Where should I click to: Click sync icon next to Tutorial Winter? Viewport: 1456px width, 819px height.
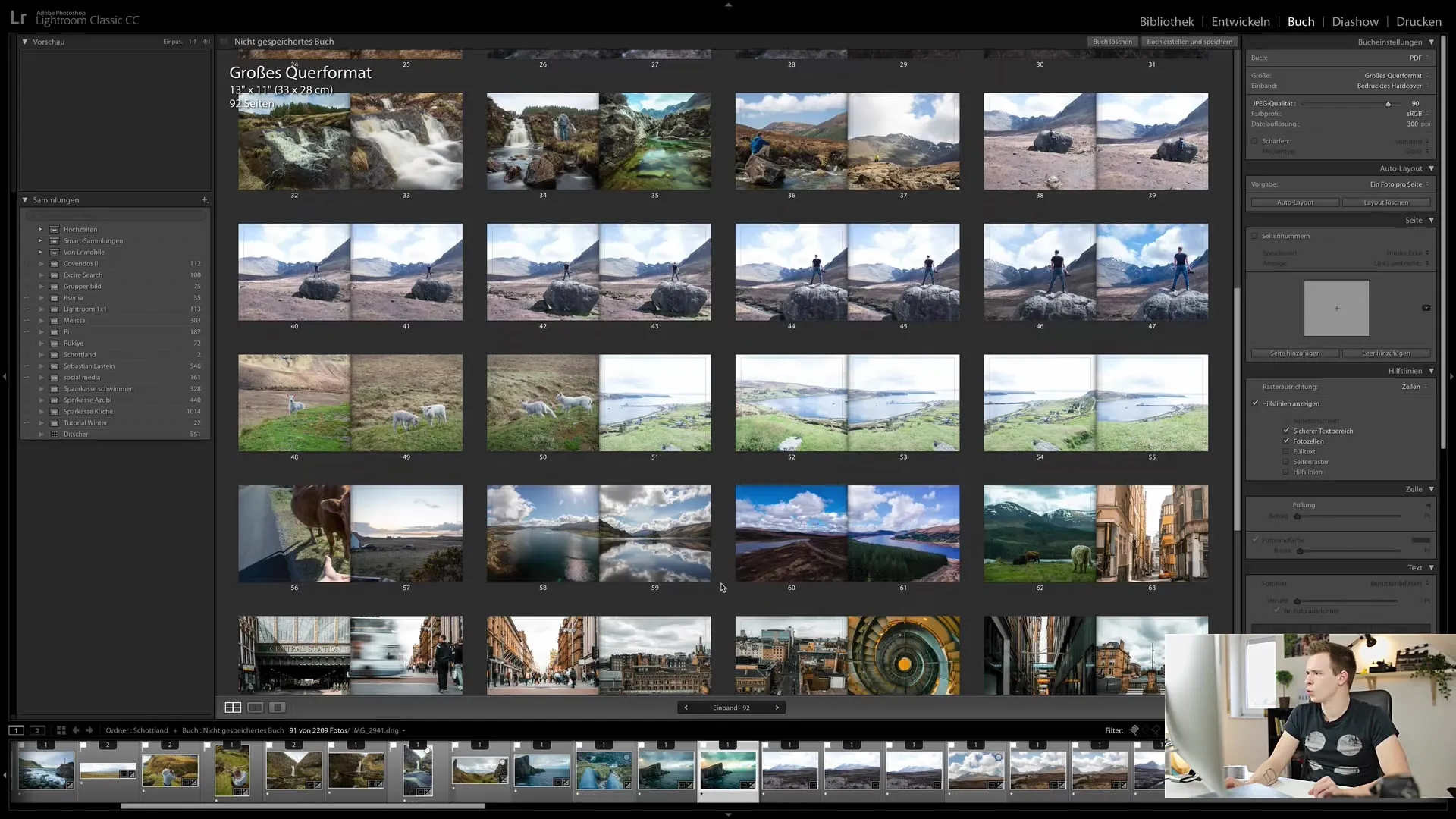[x=27, y=423]
